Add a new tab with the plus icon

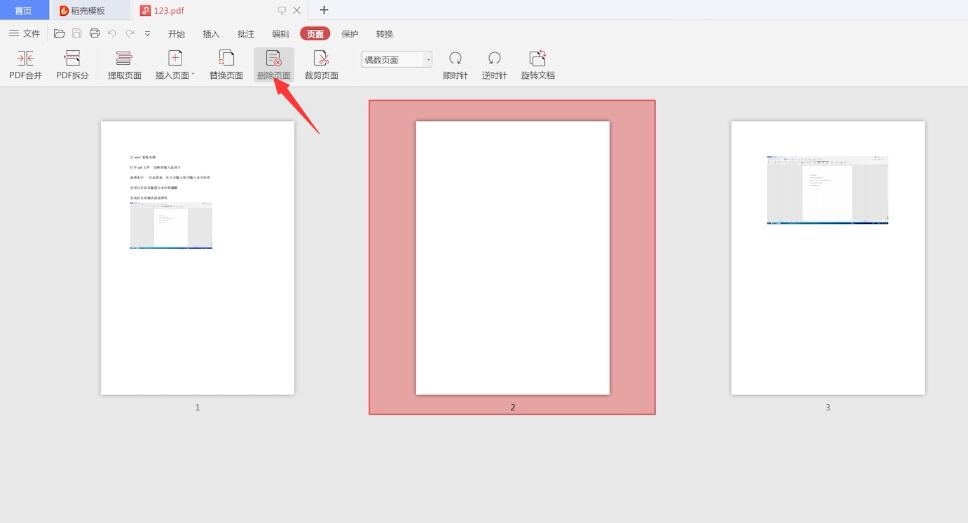coord(323,10)
